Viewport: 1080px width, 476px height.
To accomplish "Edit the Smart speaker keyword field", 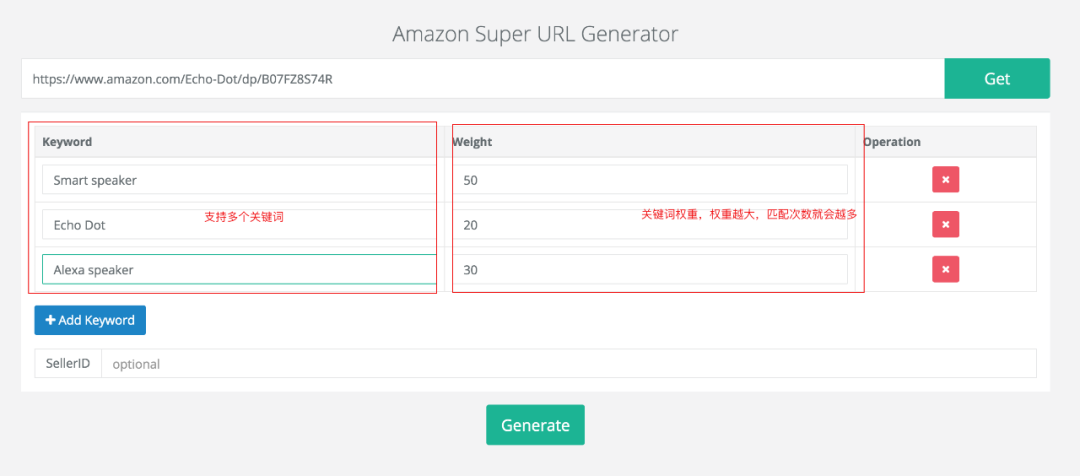I will pos(236,180).
